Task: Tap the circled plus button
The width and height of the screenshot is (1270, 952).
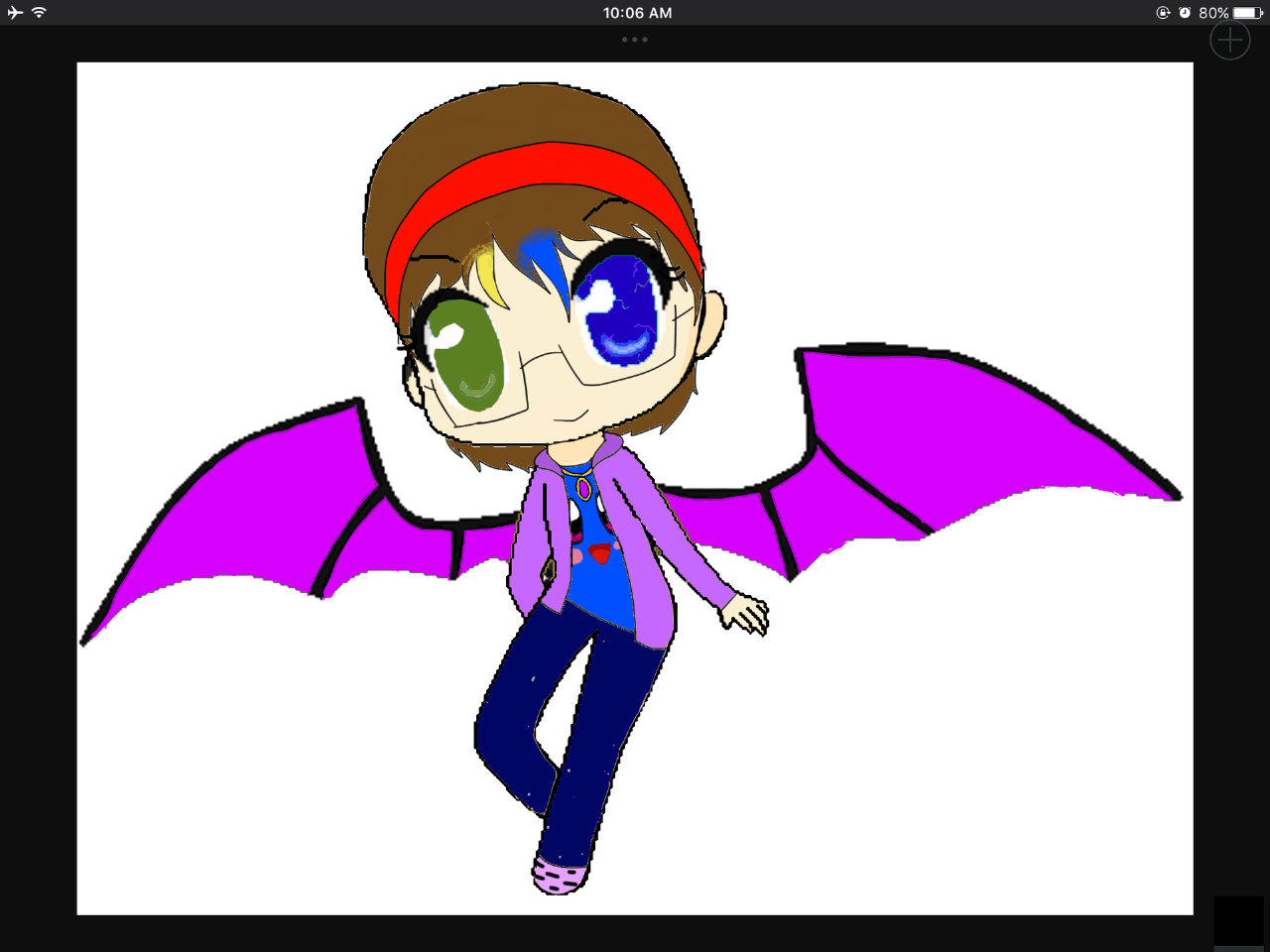Action: coord(1230,40)
